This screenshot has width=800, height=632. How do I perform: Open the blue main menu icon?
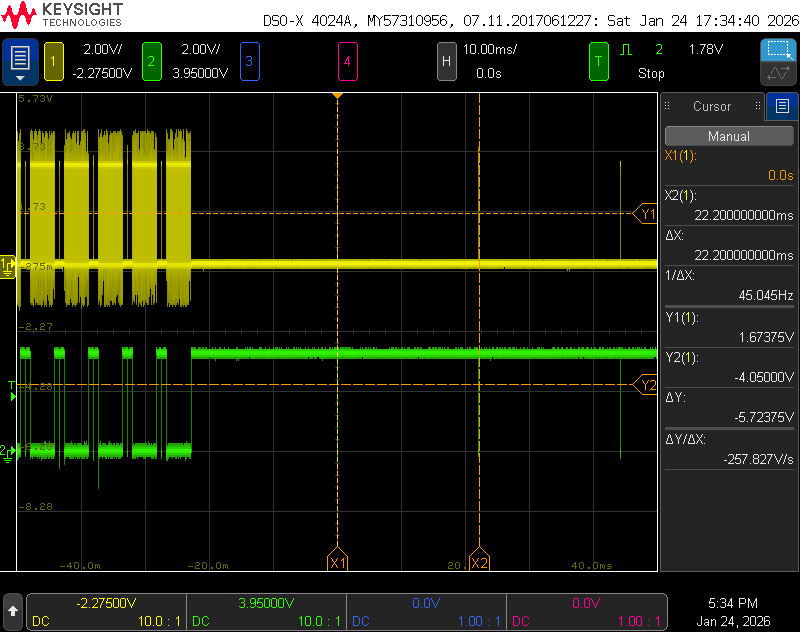point(20,62)
